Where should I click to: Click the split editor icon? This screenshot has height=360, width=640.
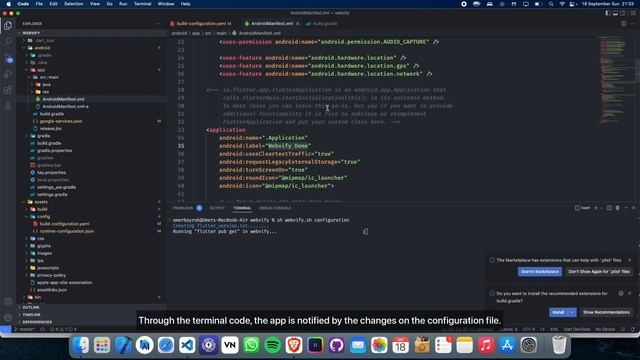tap(624, 24)
